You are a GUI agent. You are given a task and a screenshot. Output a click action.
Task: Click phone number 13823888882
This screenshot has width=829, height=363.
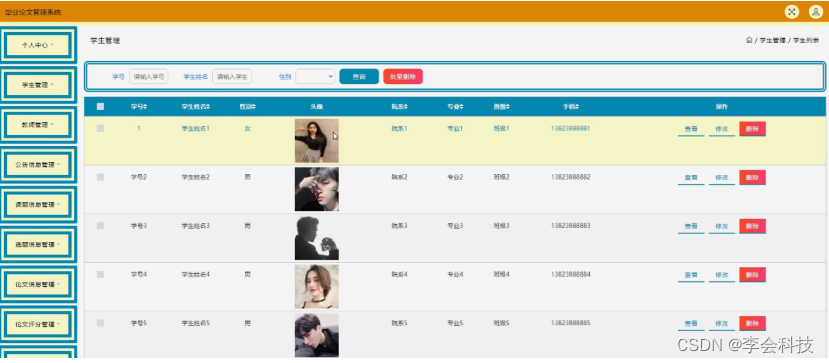click(x=570, y=177)
